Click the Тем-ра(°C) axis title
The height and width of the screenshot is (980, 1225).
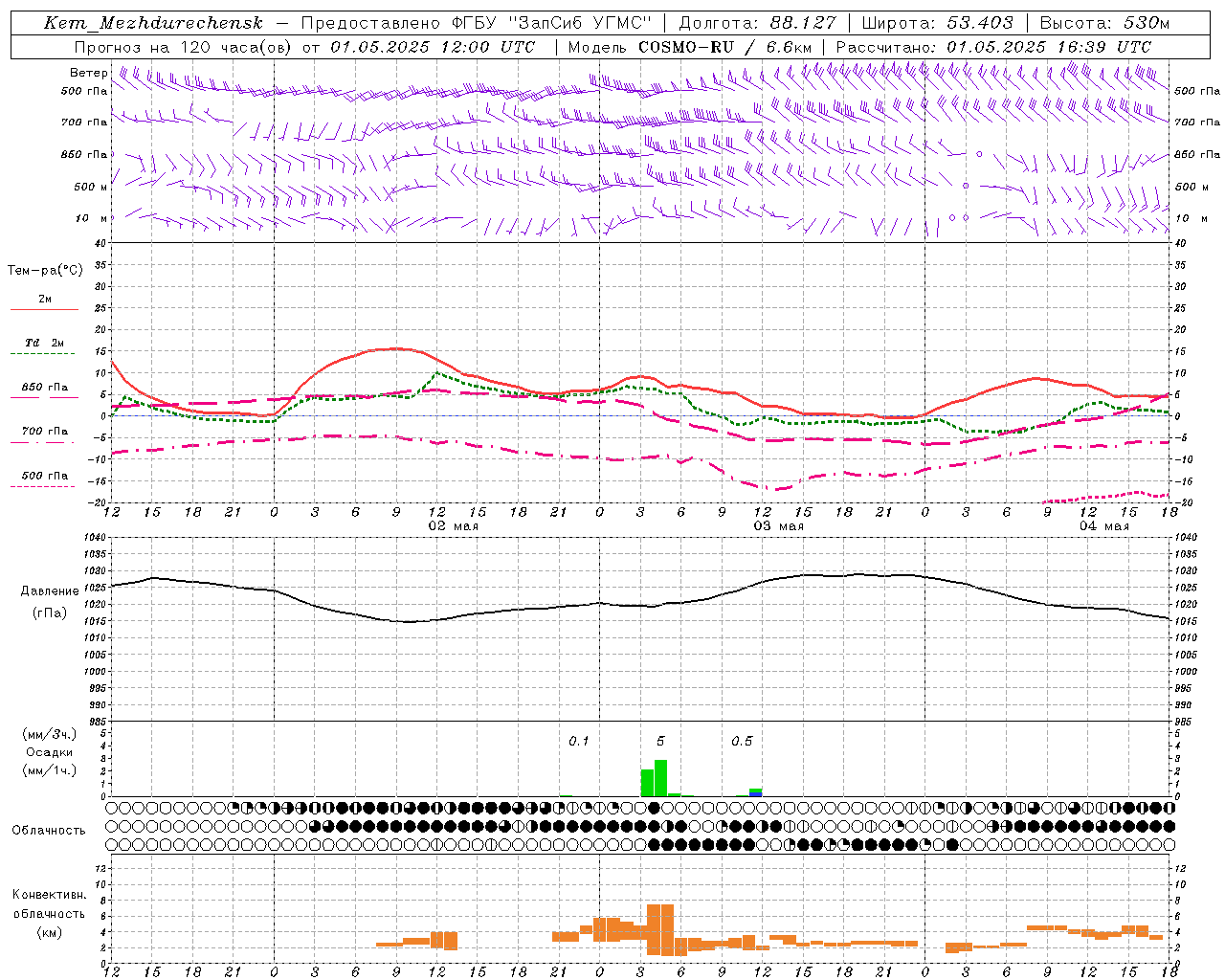[45, 271]
